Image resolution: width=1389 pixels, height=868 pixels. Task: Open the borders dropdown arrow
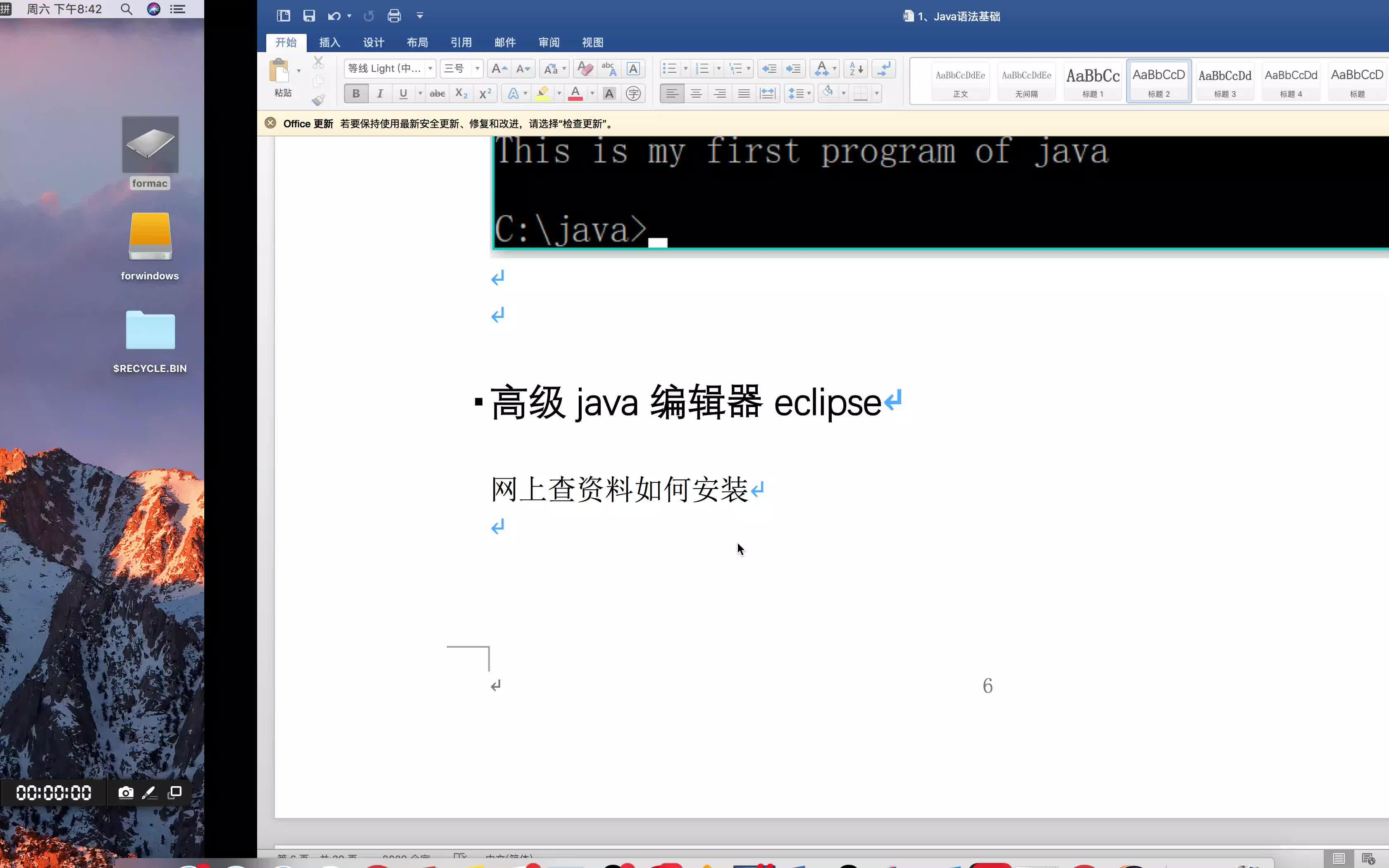pyautogui.click(x=876, y=93)
